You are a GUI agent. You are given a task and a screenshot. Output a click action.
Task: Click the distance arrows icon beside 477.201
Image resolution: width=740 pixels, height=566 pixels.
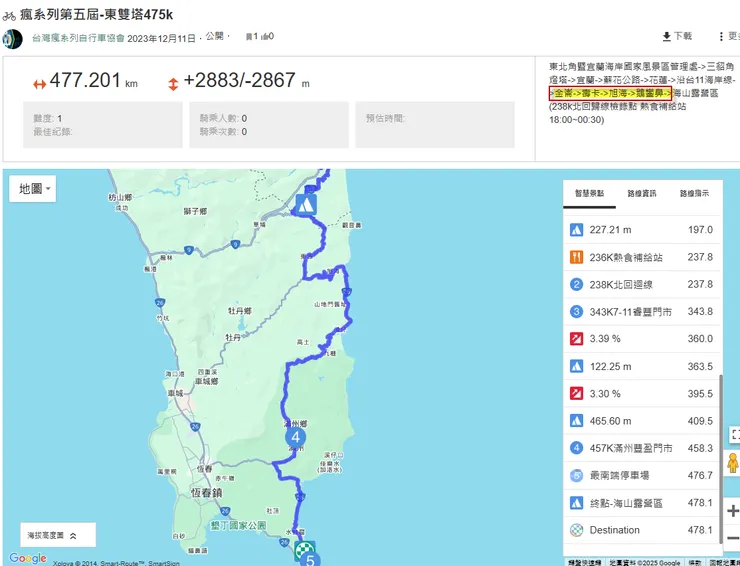[40, 84]
